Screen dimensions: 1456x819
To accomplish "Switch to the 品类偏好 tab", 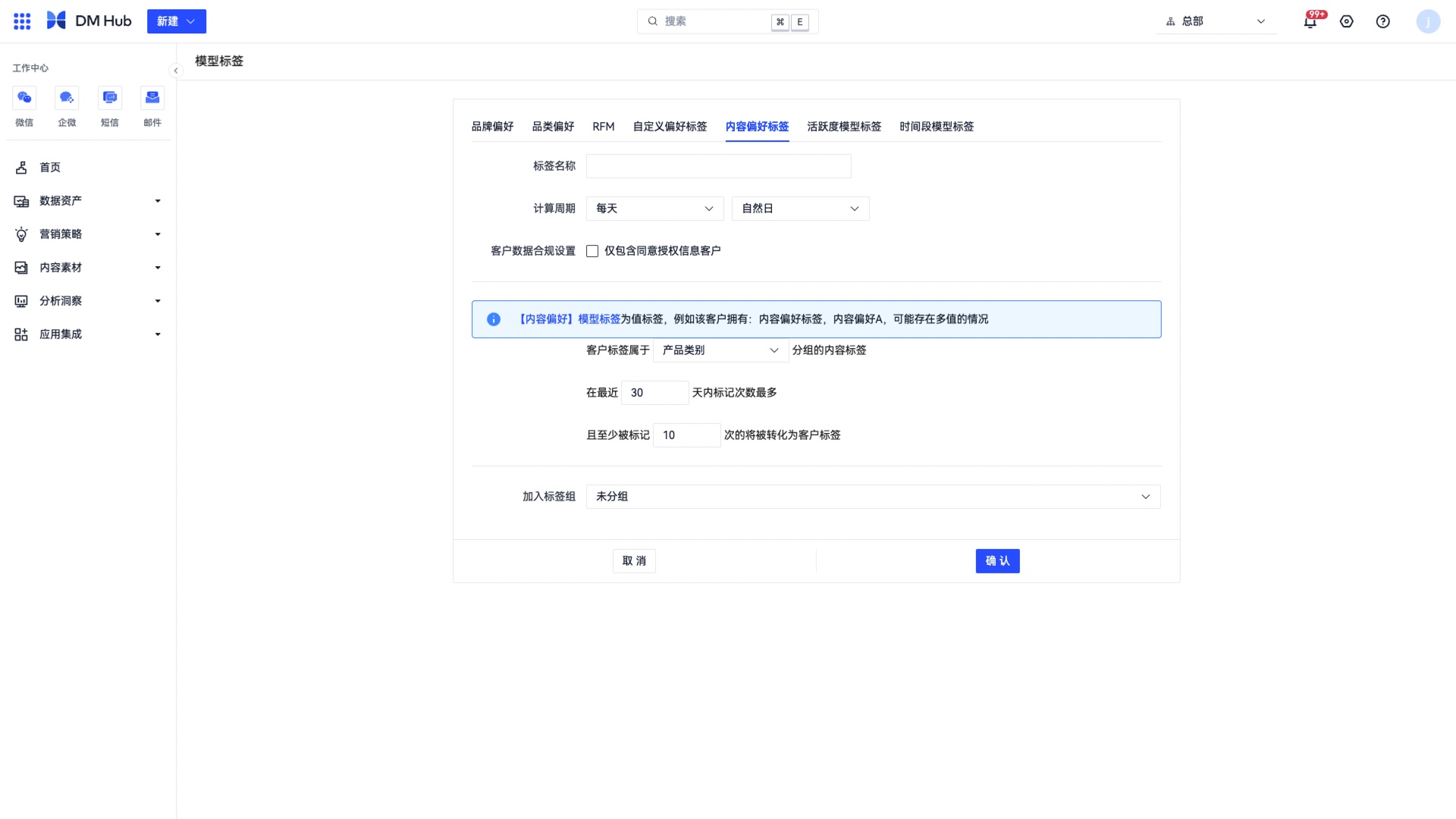I will point(554,127).
